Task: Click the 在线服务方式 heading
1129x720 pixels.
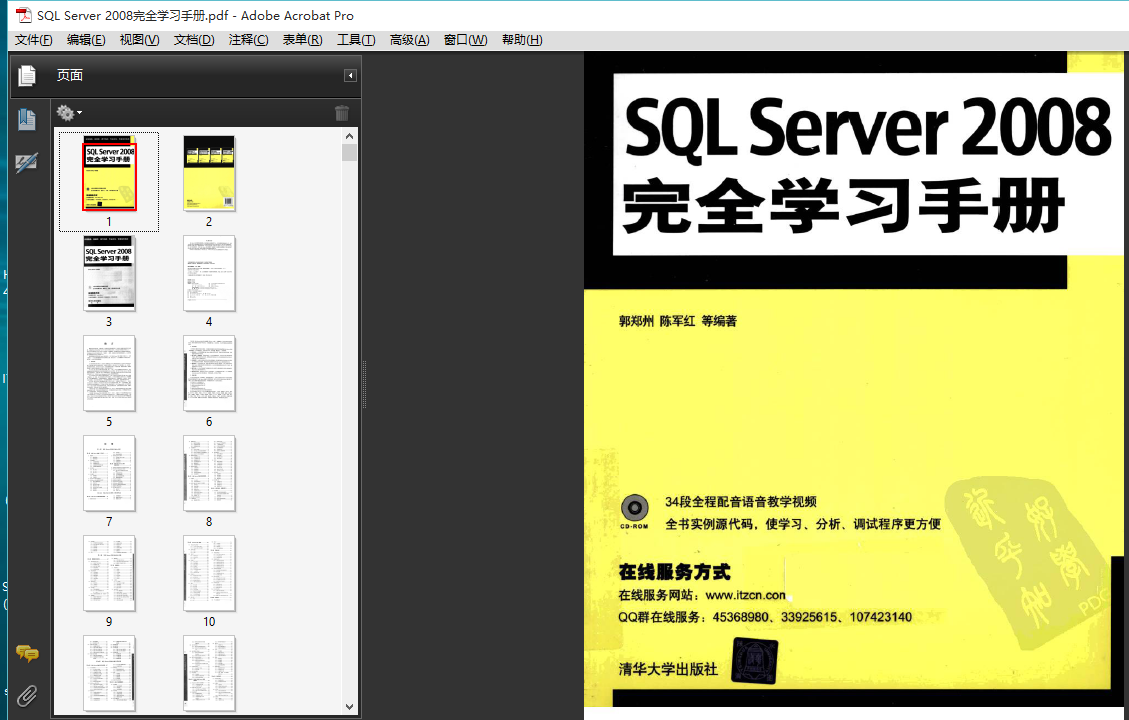Action: coord(675,572)
